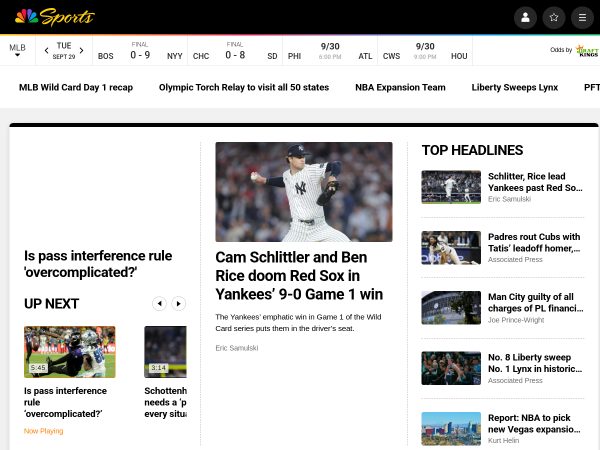Show previous Up Next video

159,304
